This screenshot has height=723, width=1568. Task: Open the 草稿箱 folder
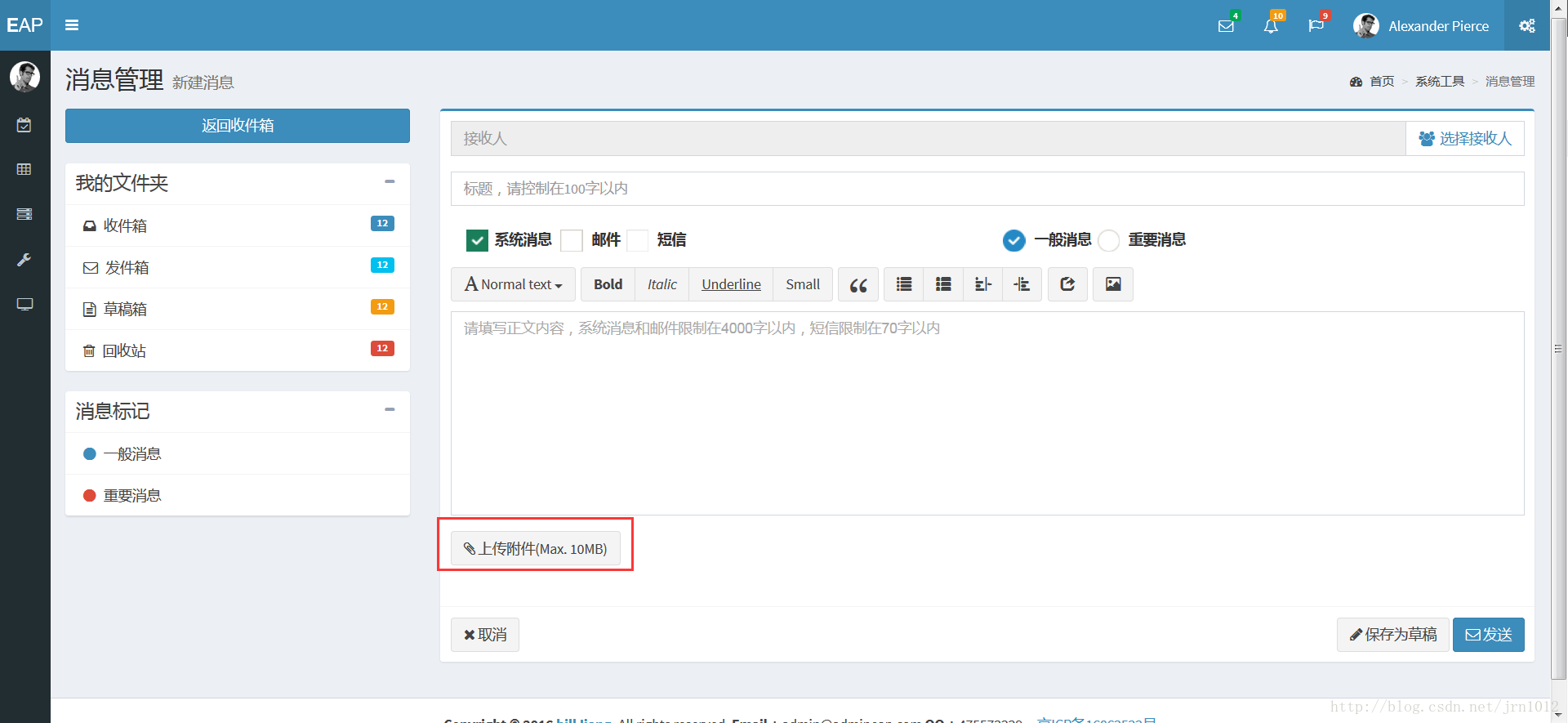(x=238, y=309)
